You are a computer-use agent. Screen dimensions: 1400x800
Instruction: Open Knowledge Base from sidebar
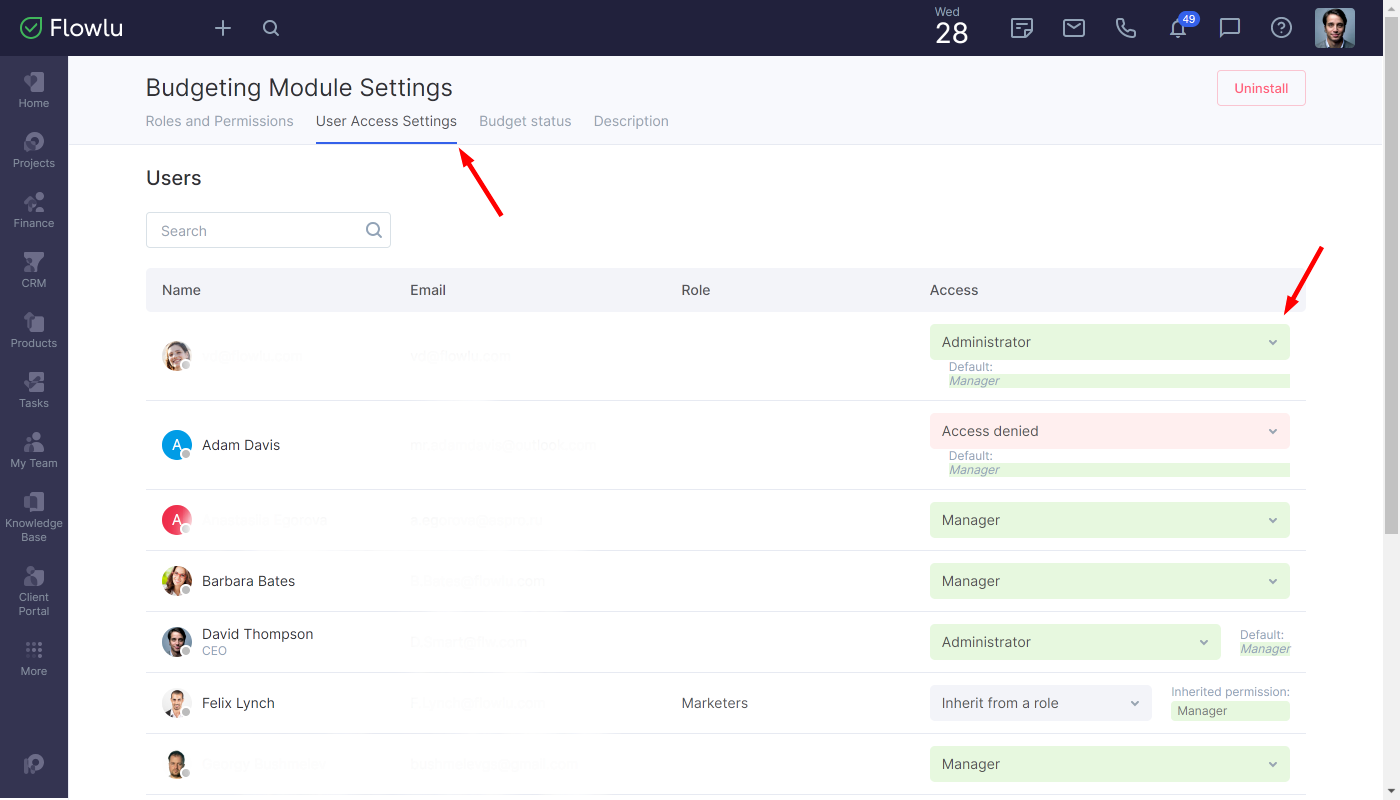34,516
